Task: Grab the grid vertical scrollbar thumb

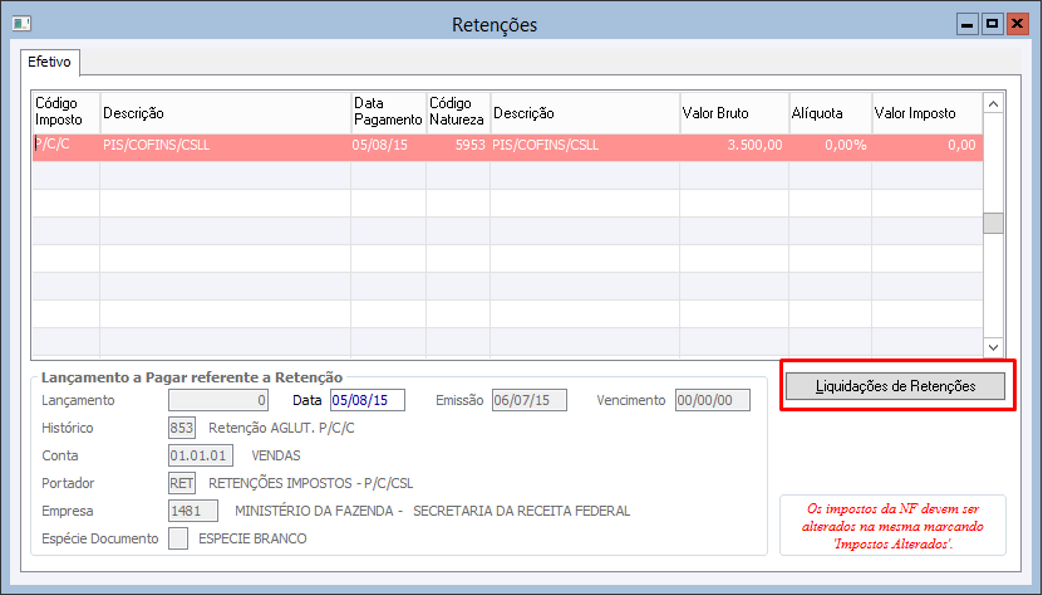Action: coord(993,223)
